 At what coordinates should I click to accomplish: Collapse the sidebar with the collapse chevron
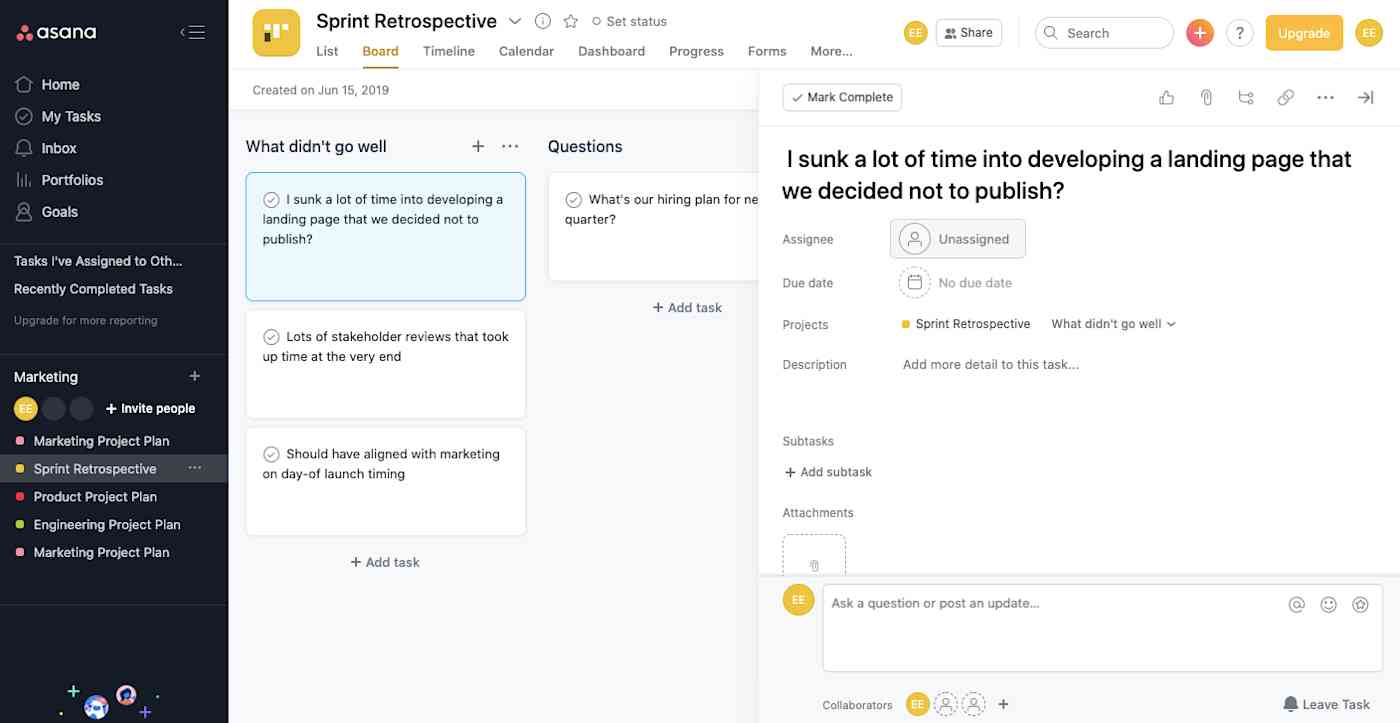191,31
